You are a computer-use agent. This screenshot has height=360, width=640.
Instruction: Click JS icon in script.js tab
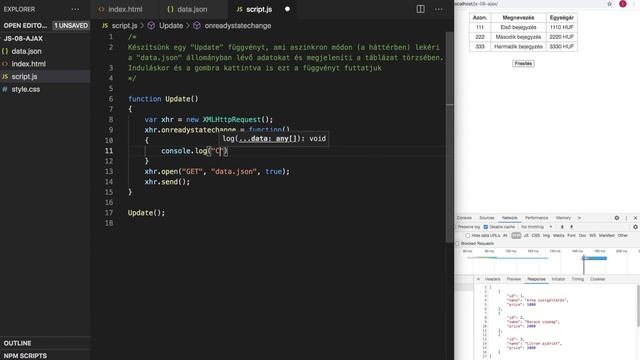[240, 9]
